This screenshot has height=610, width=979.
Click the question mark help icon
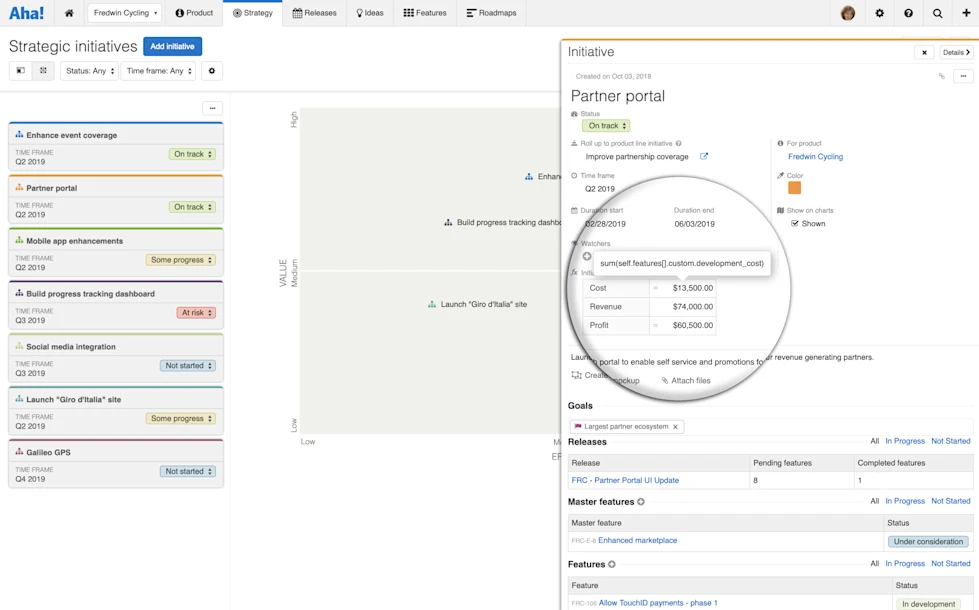[x=908, y=13]
